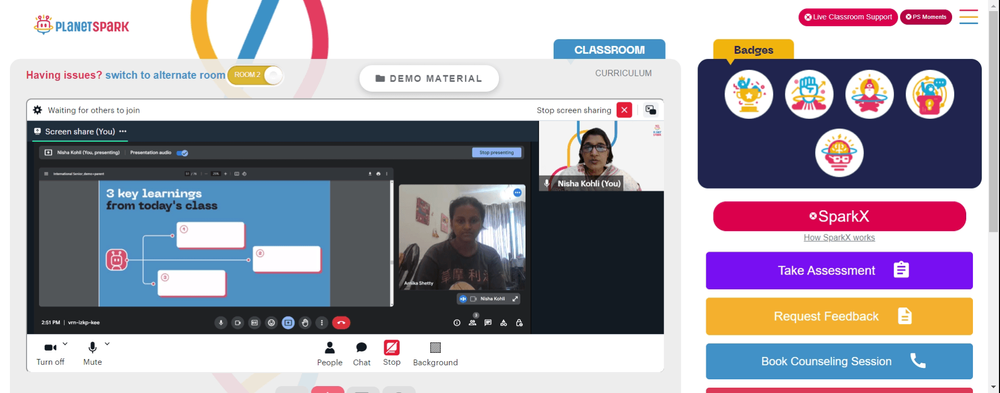Click the Stop sharing icon in bottom bar
The width and height of the screenshot is (1000, 393).
(392, 348)
